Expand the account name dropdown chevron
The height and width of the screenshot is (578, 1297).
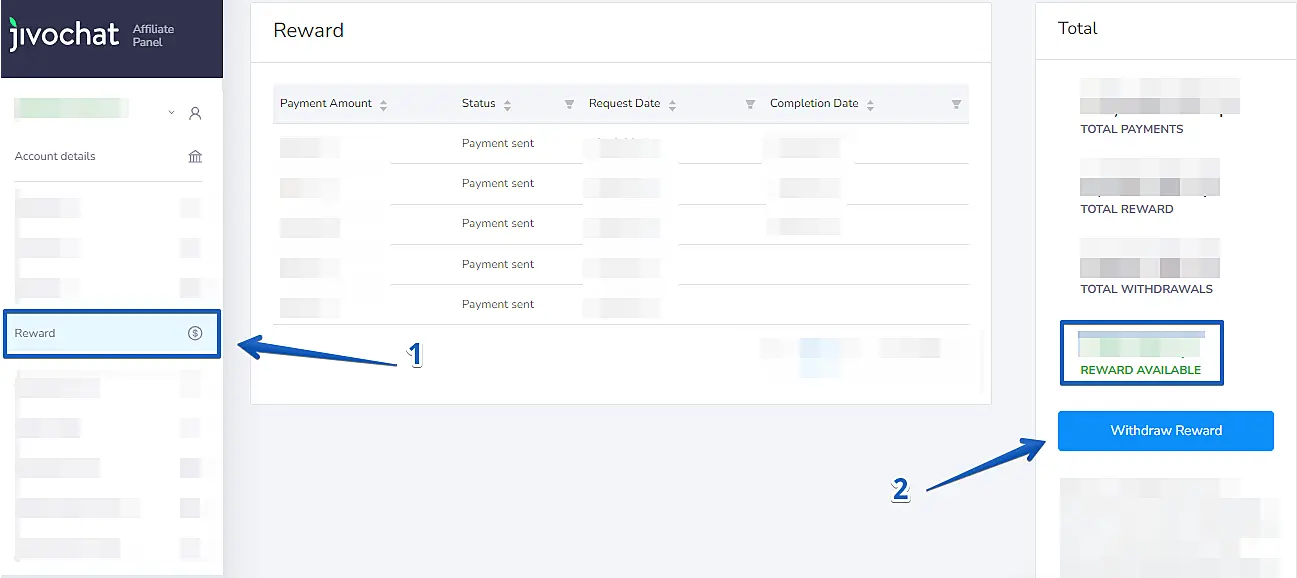[171, 113]
